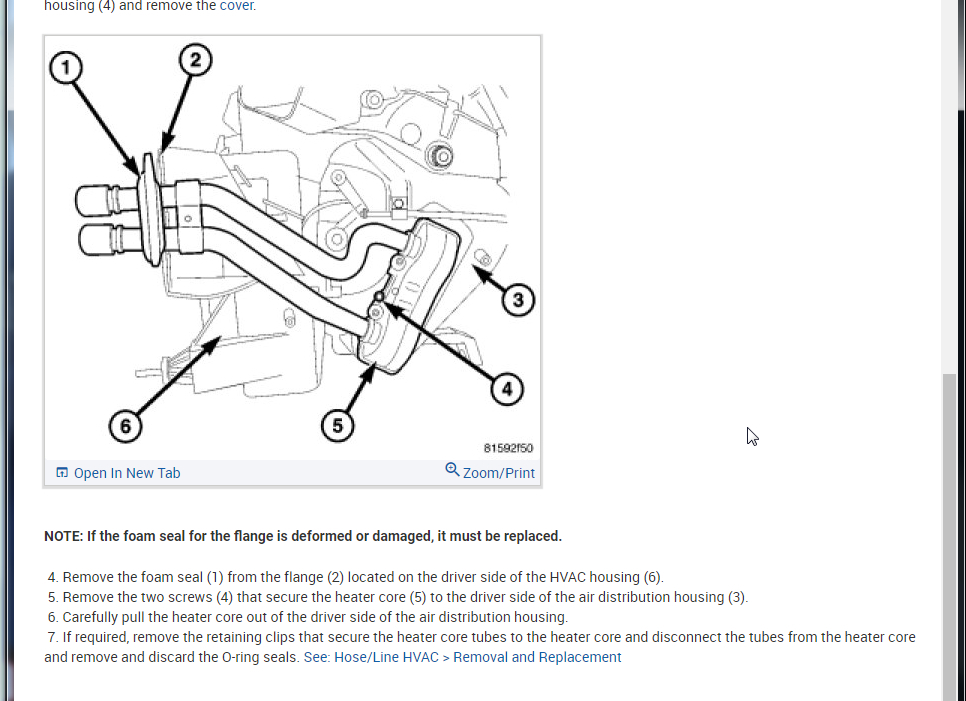Screen dimensions: 966x701
Task: Click the page vertical scrollbar thumb
Action: 949,536
